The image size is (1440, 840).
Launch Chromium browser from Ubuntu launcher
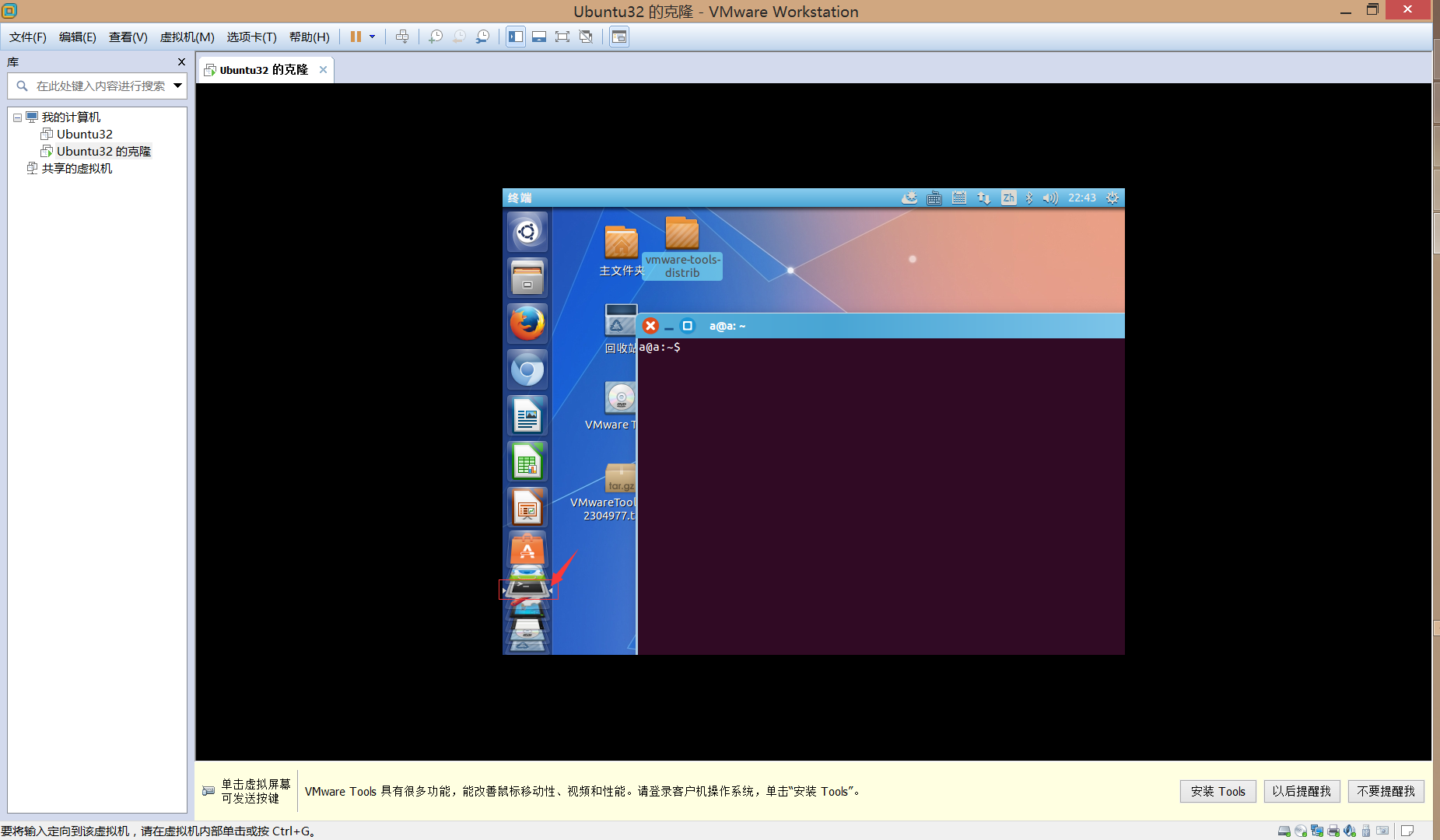click(527, 369)
